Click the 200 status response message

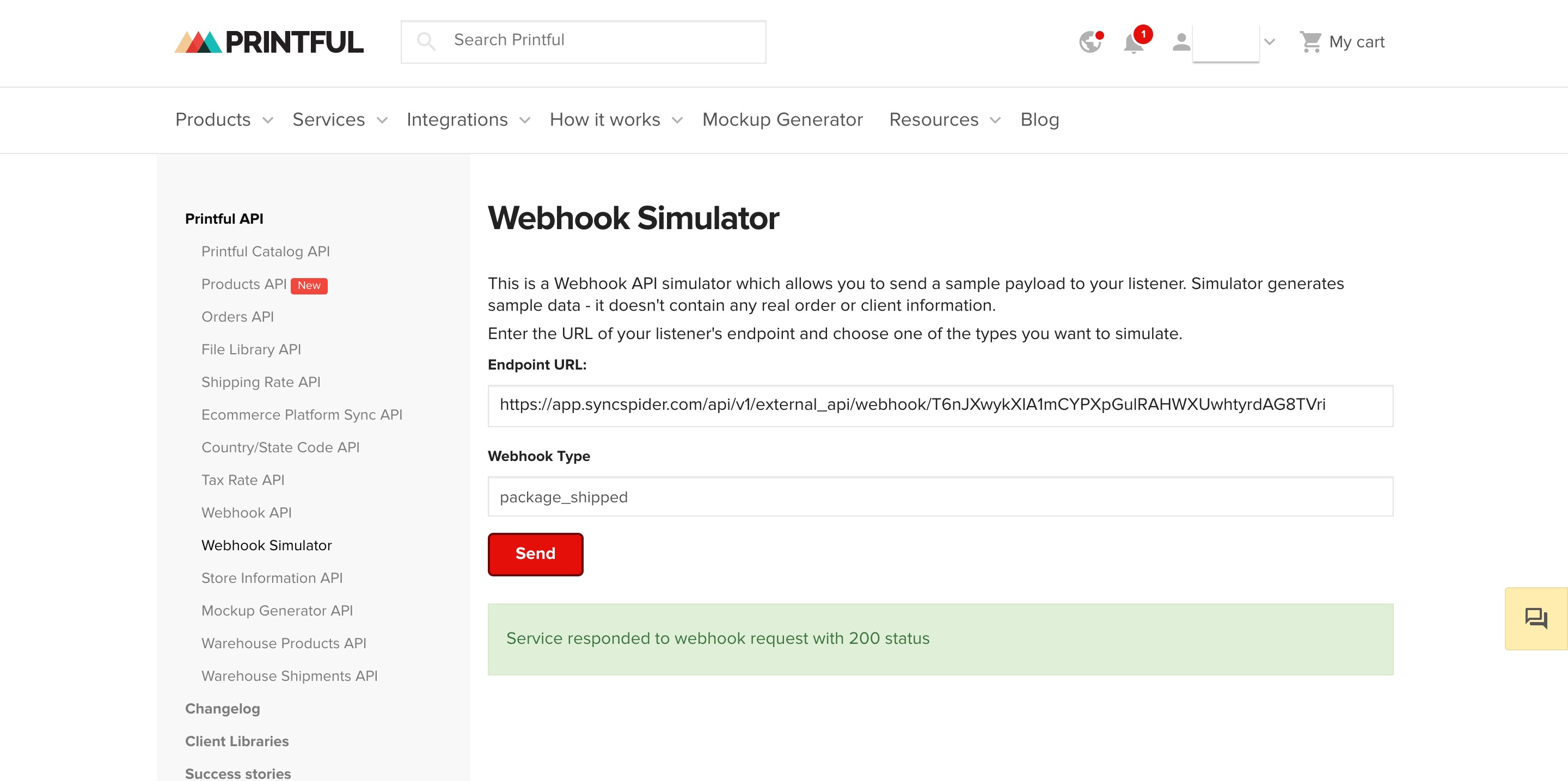[940, 639]
